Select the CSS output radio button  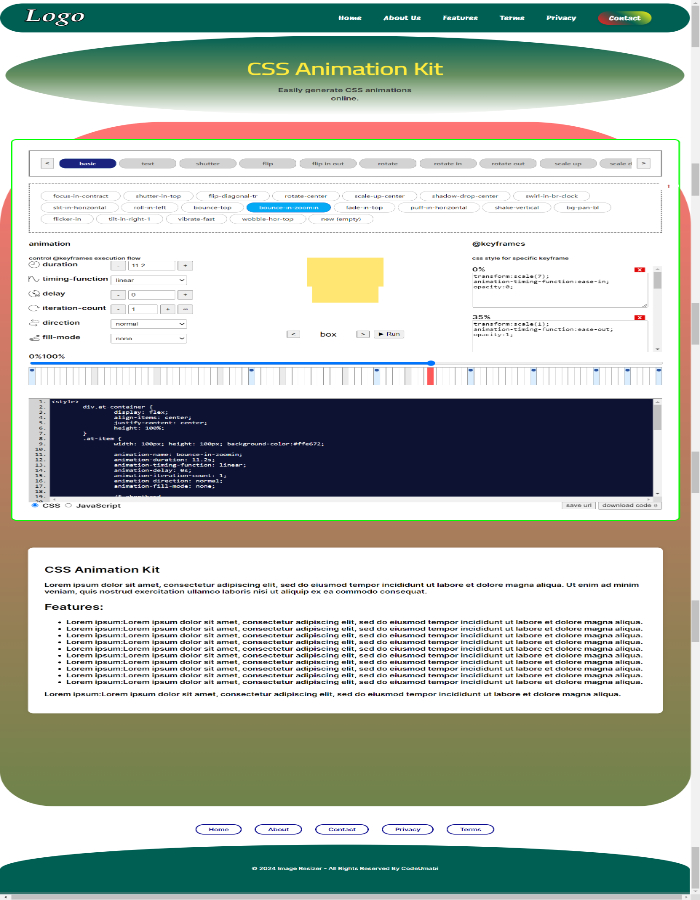(x=35, y=506)
